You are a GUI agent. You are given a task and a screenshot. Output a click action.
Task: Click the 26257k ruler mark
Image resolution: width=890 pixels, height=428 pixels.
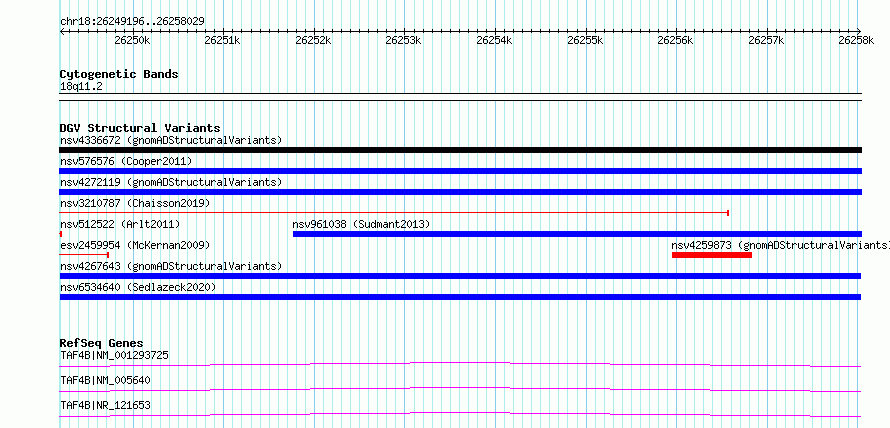coord(766,40)
